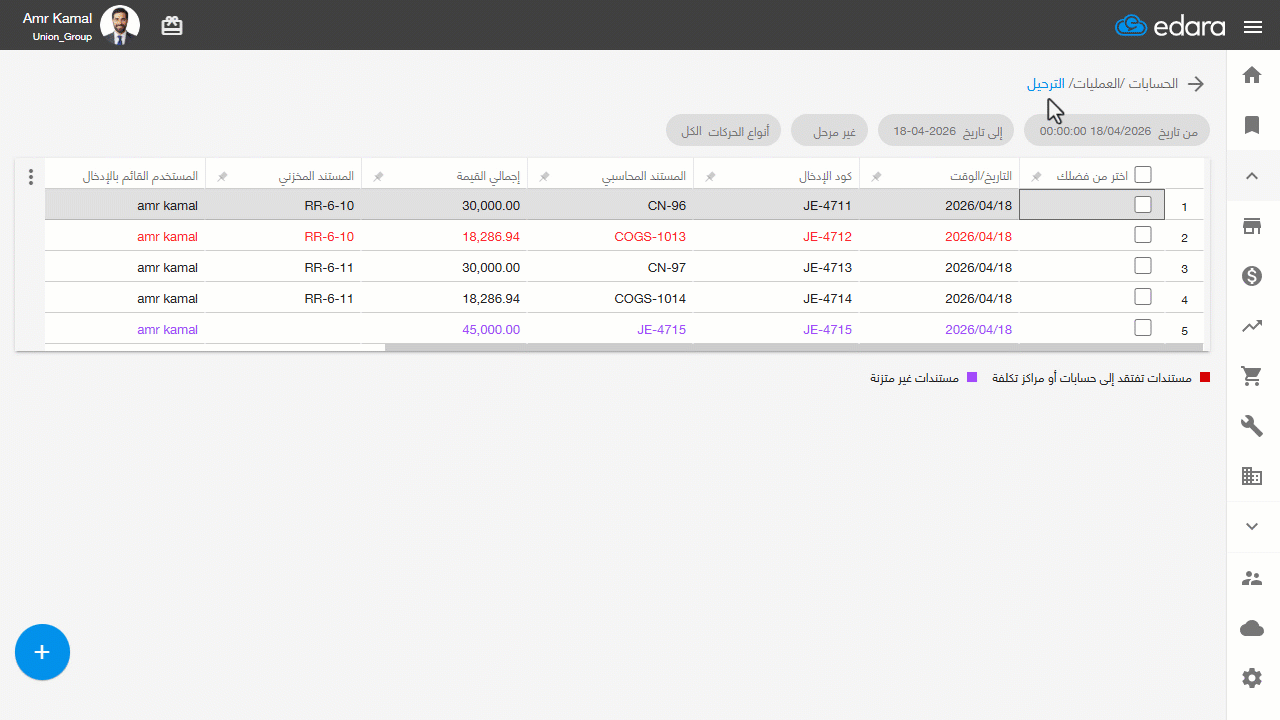The height and width of the screenshot is (720, 1280).
Task: Click الترحيل breadcrumb link
Action: (1046, 84)
